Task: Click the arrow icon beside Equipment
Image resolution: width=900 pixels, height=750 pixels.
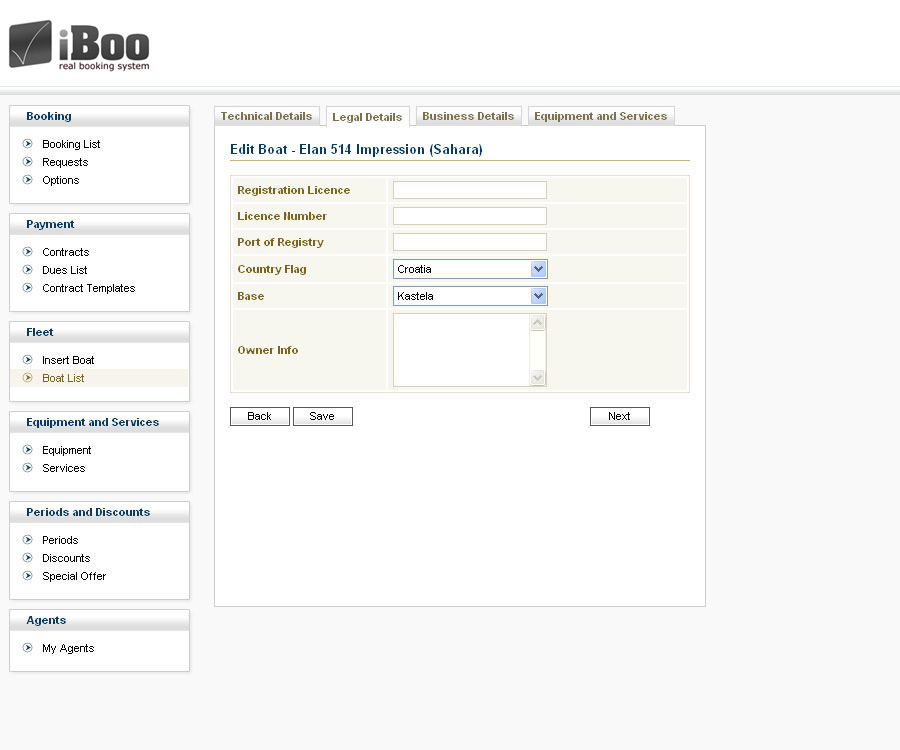Action: tap(28, 450)
